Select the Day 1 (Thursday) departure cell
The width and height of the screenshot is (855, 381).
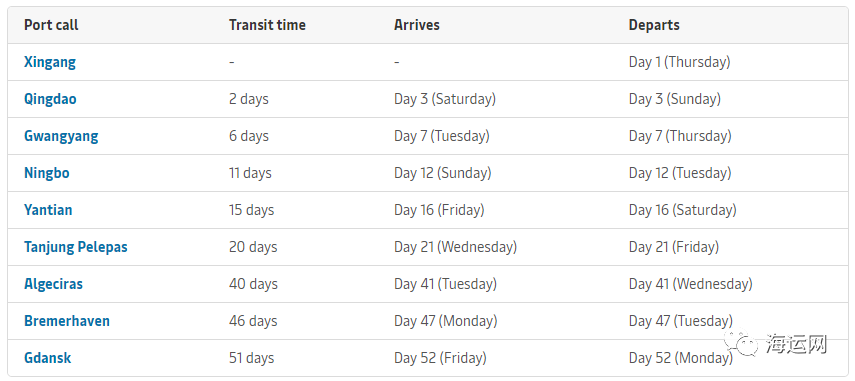point(679,62)
